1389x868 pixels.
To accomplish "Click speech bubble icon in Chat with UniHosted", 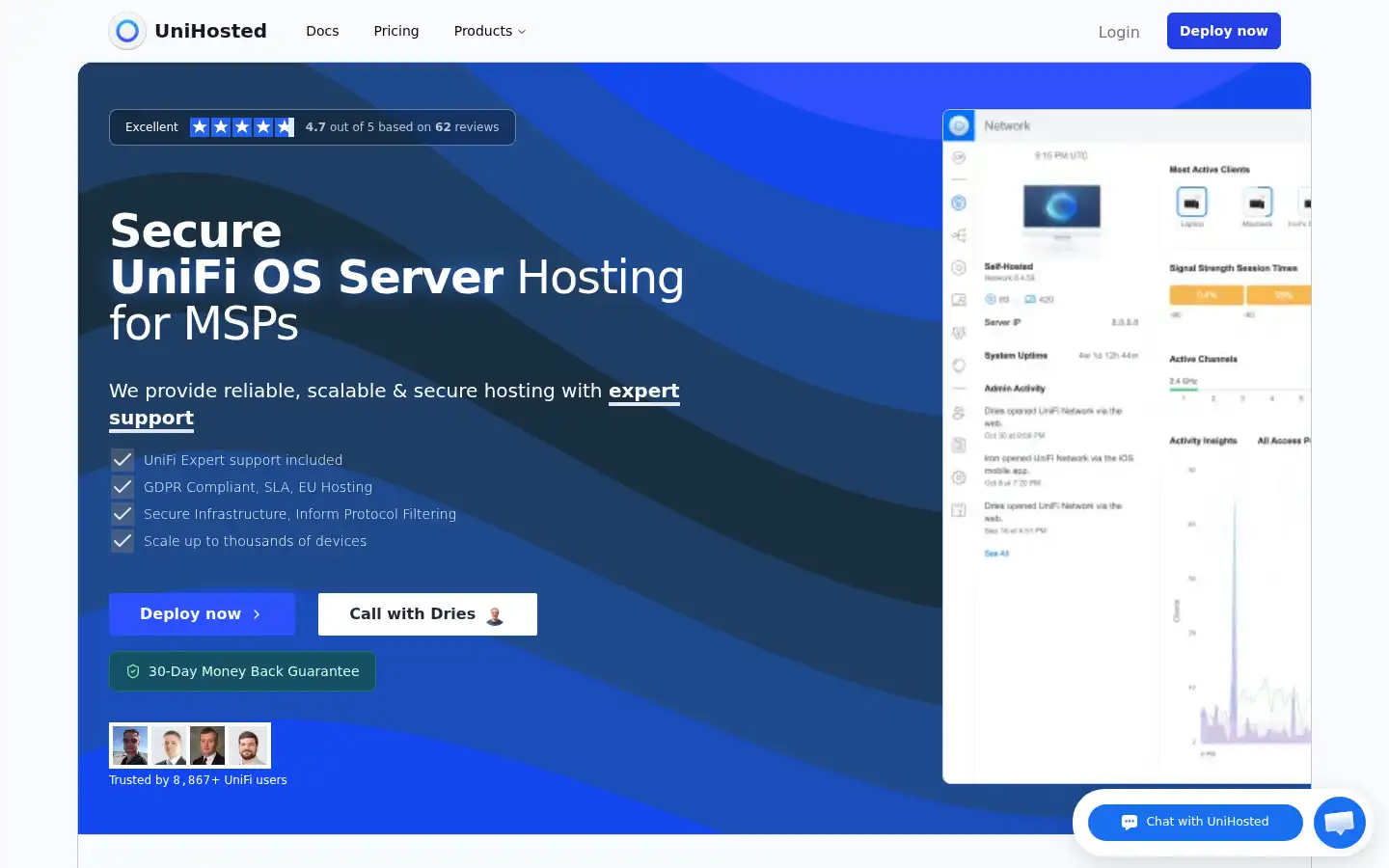I will click(x=1129, y=823).
